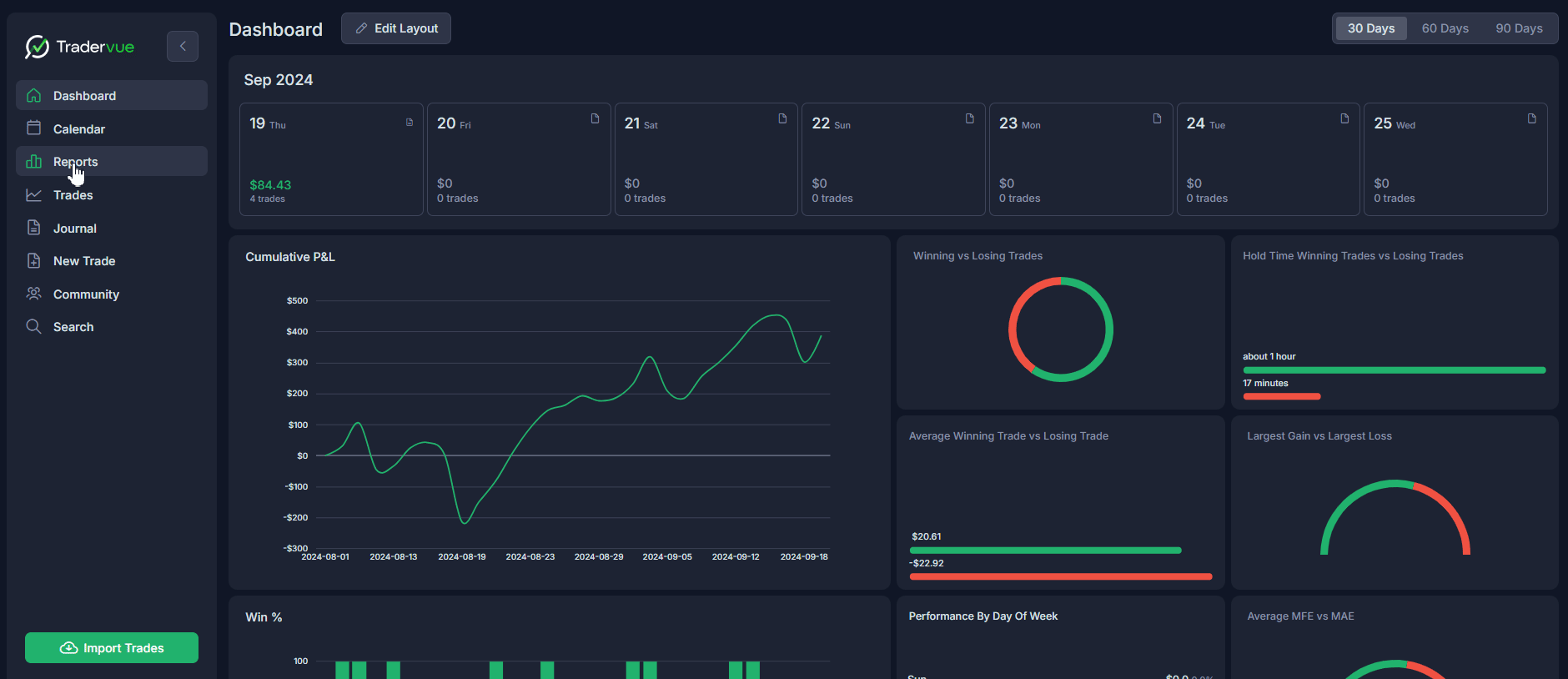1568x679 pixels.
Task: Collapse the sidebar with the chevron button
Action: (183, 46)
